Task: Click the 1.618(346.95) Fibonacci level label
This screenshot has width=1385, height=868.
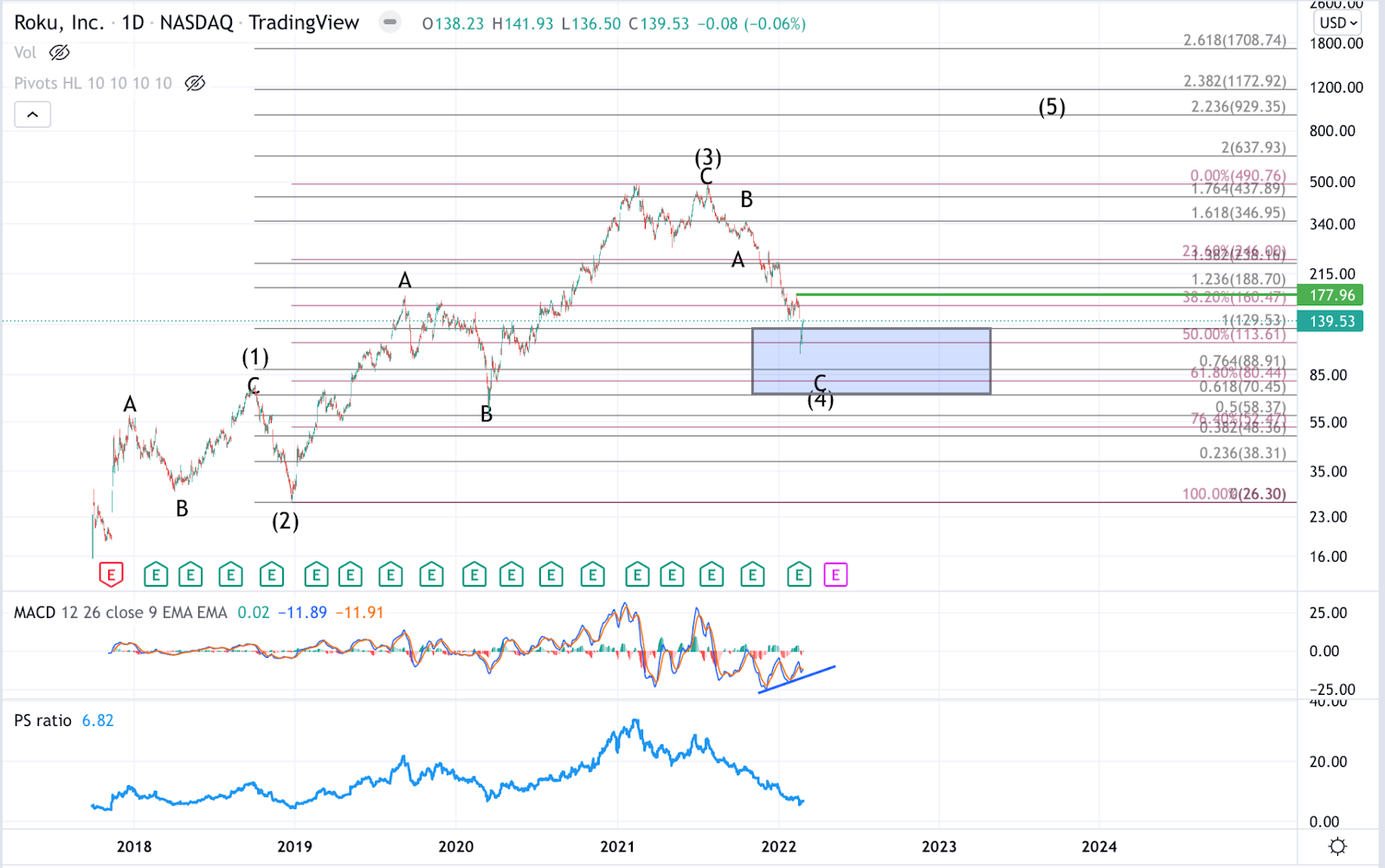Action: [x=1239, y=213]
